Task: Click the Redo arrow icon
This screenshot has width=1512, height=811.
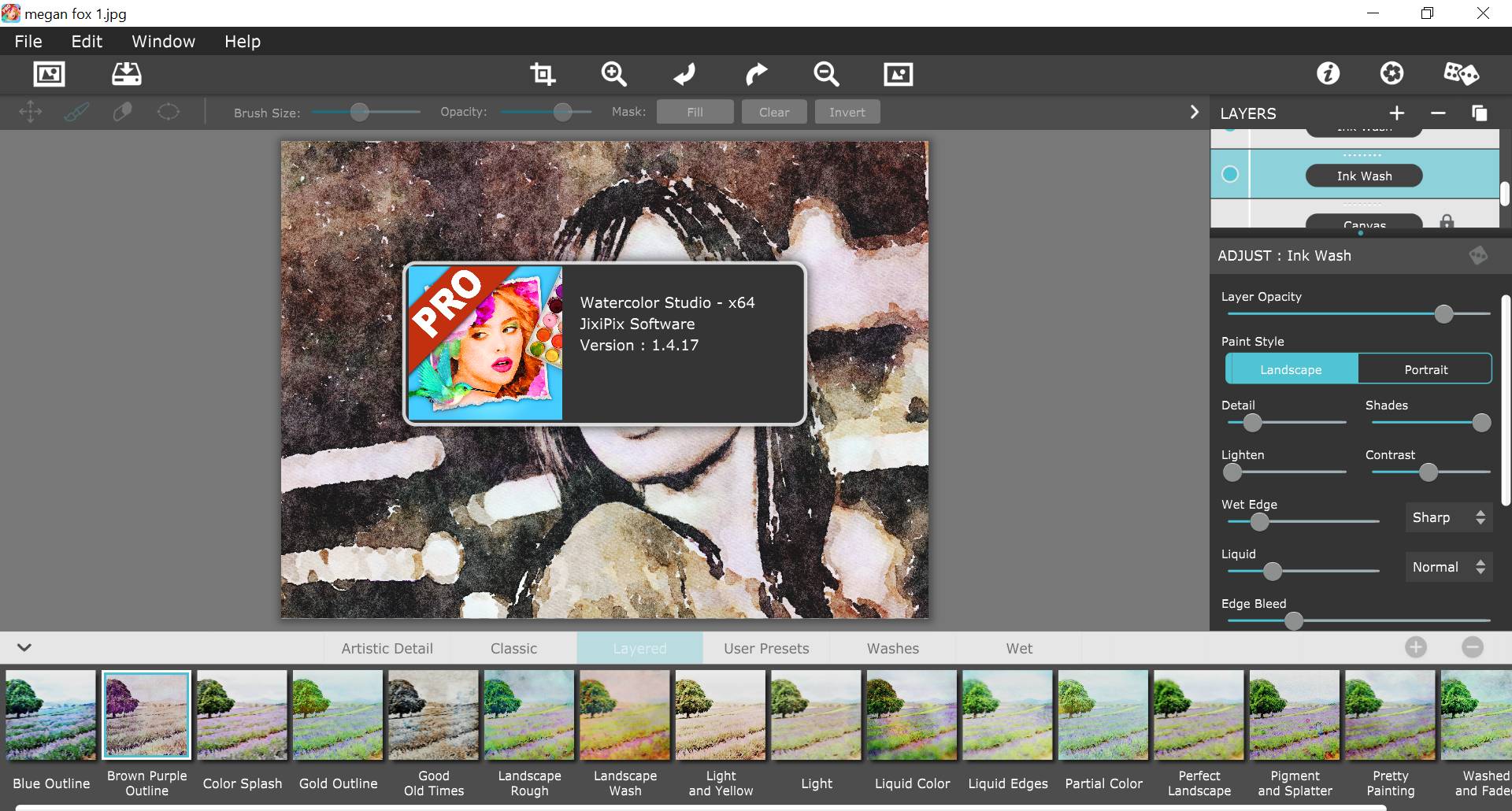Action: point(756,74)
